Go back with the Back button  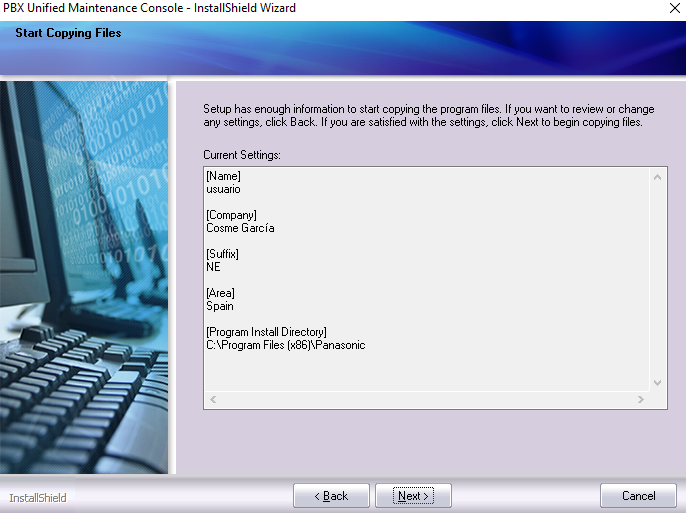pyautogui.click(x=331, y=496)
